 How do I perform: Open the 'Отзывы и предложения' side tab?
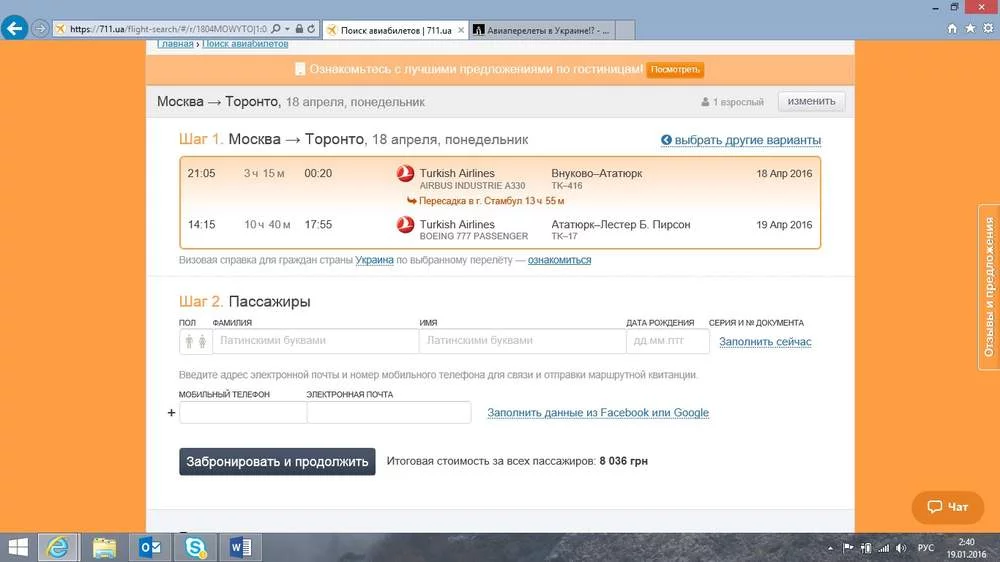click(x=989, y=287)
